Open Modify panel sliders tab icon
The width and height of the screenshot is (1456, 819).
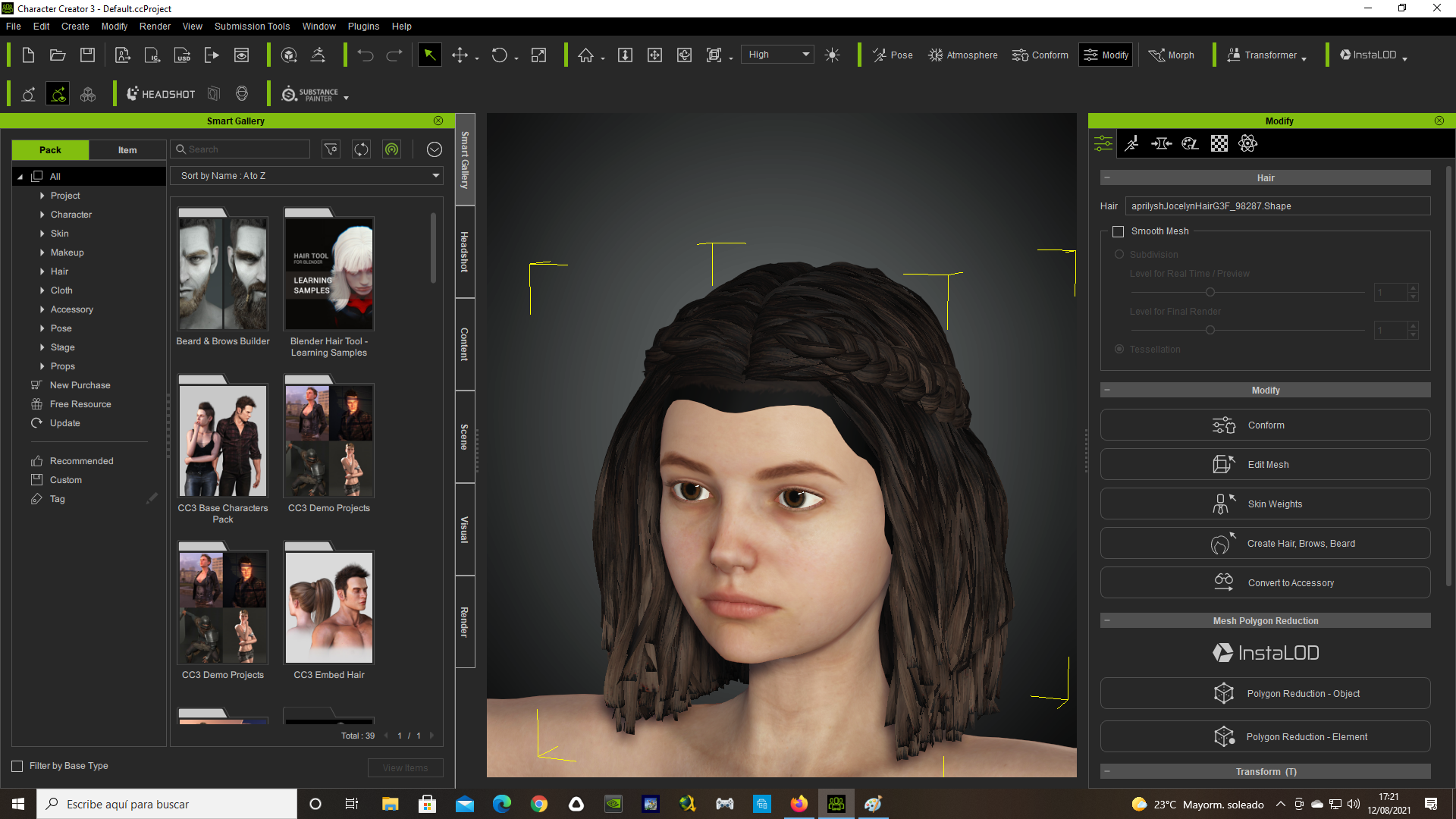1103,143
